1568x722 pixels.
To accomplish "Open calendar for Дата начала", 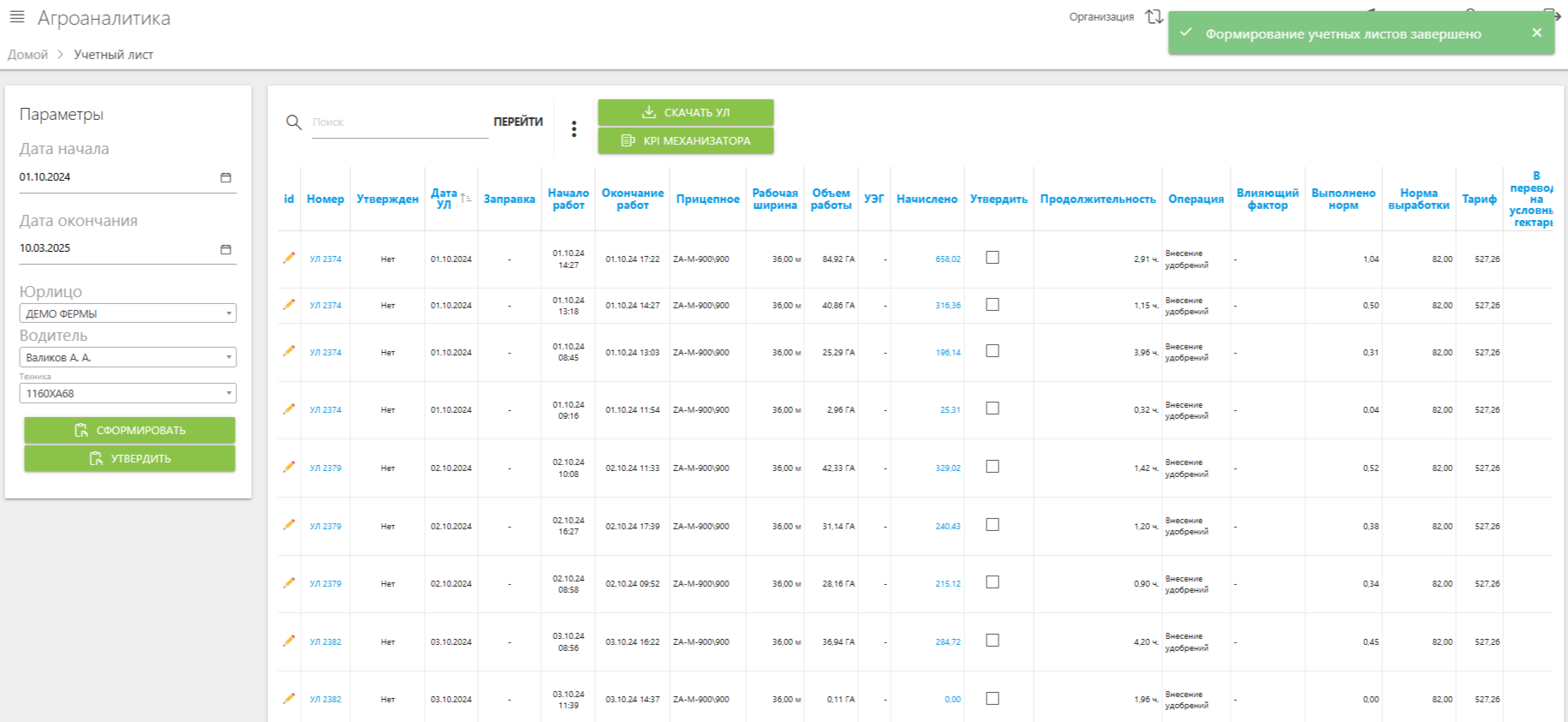I will pyautogui.click(x=226, y=177).
